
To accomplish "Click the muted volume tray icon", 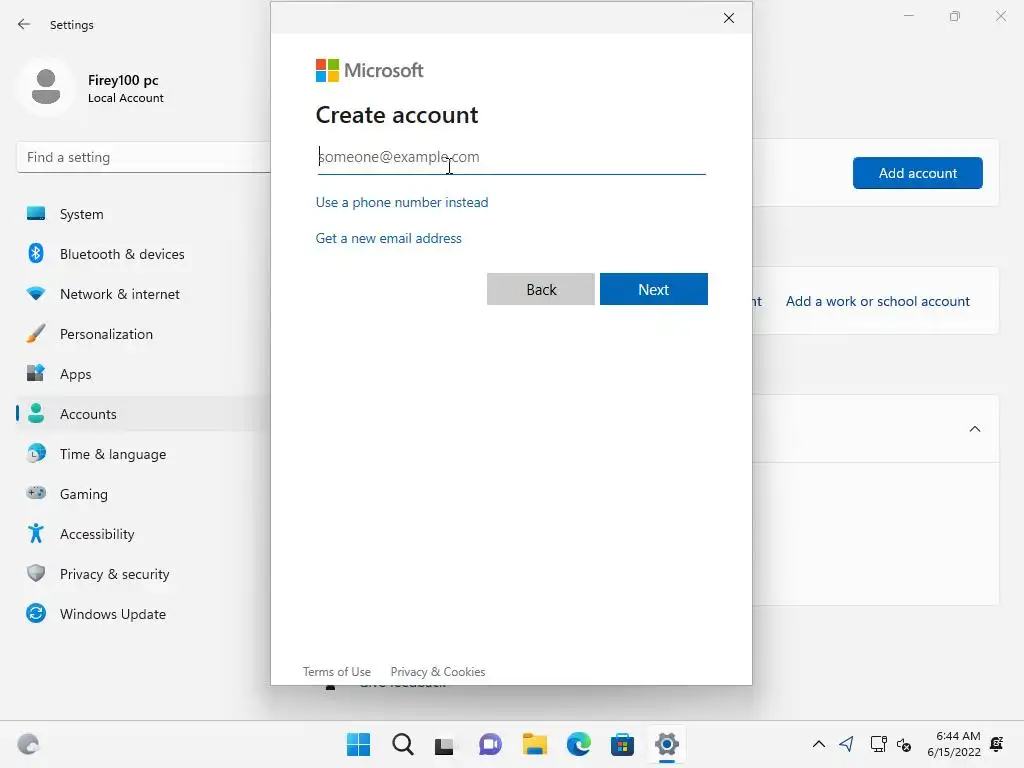I will pos(904,744).
